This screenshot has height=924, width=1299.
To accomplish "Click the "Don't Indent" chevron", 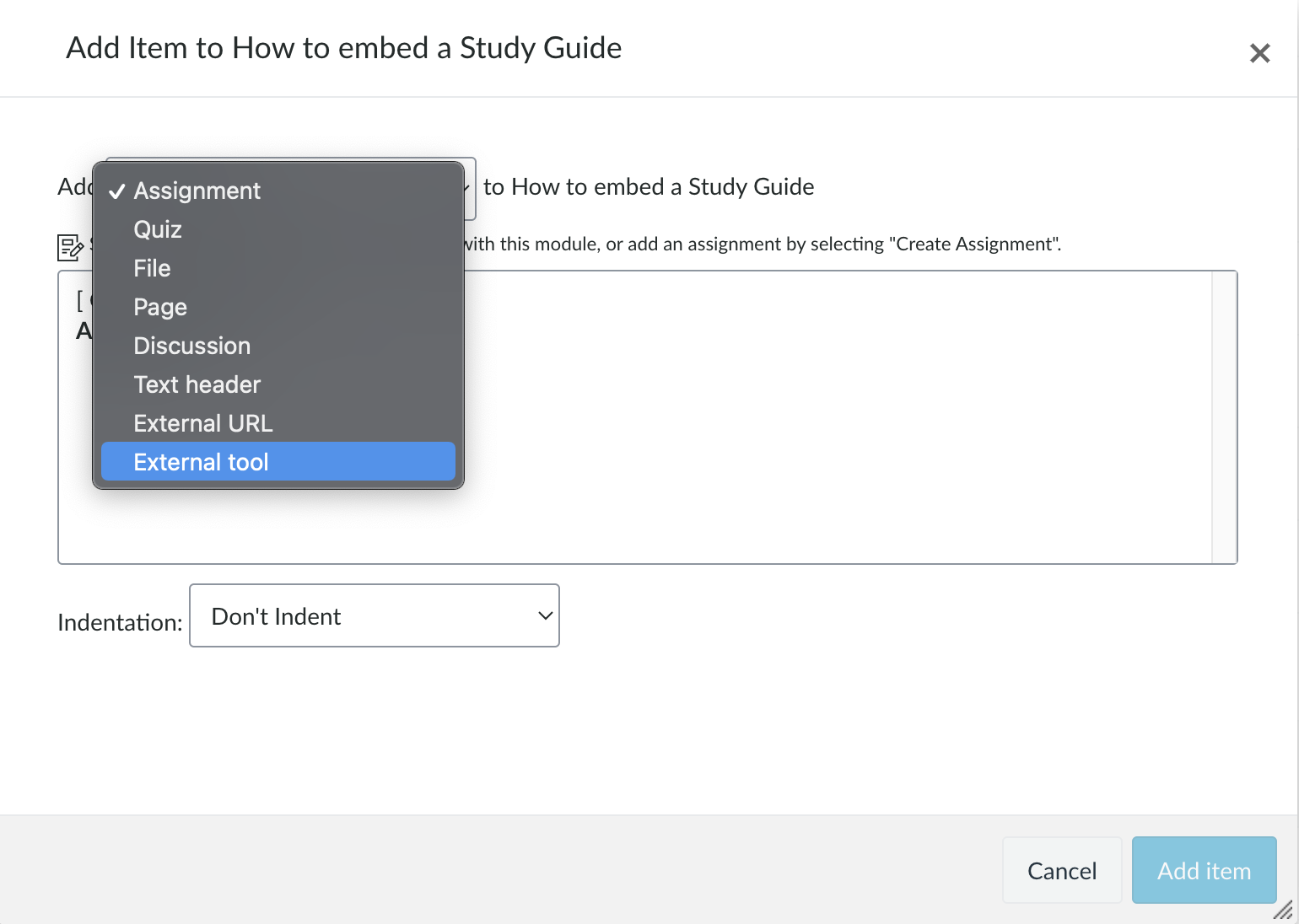I will pyautogui.click(x=544, y=615).
